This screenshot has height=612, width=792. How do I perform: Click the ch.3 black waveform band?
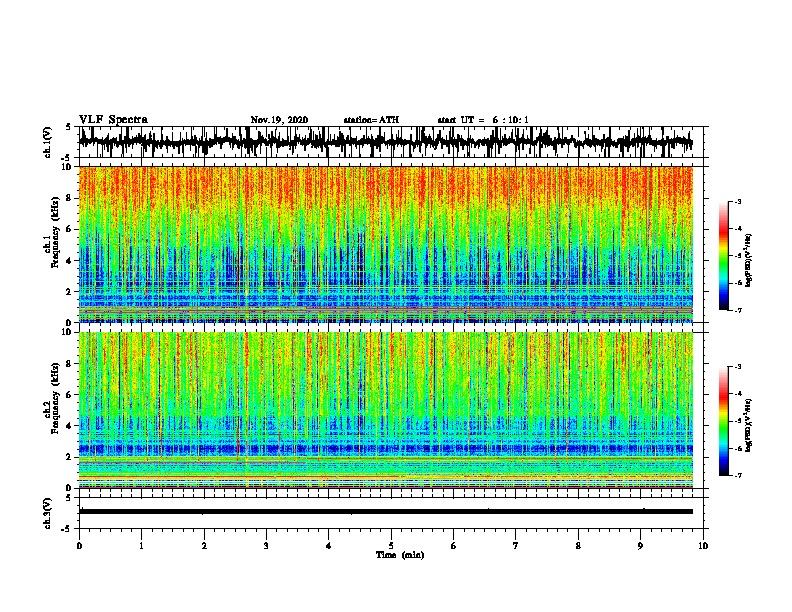click(x=386, y=512)
